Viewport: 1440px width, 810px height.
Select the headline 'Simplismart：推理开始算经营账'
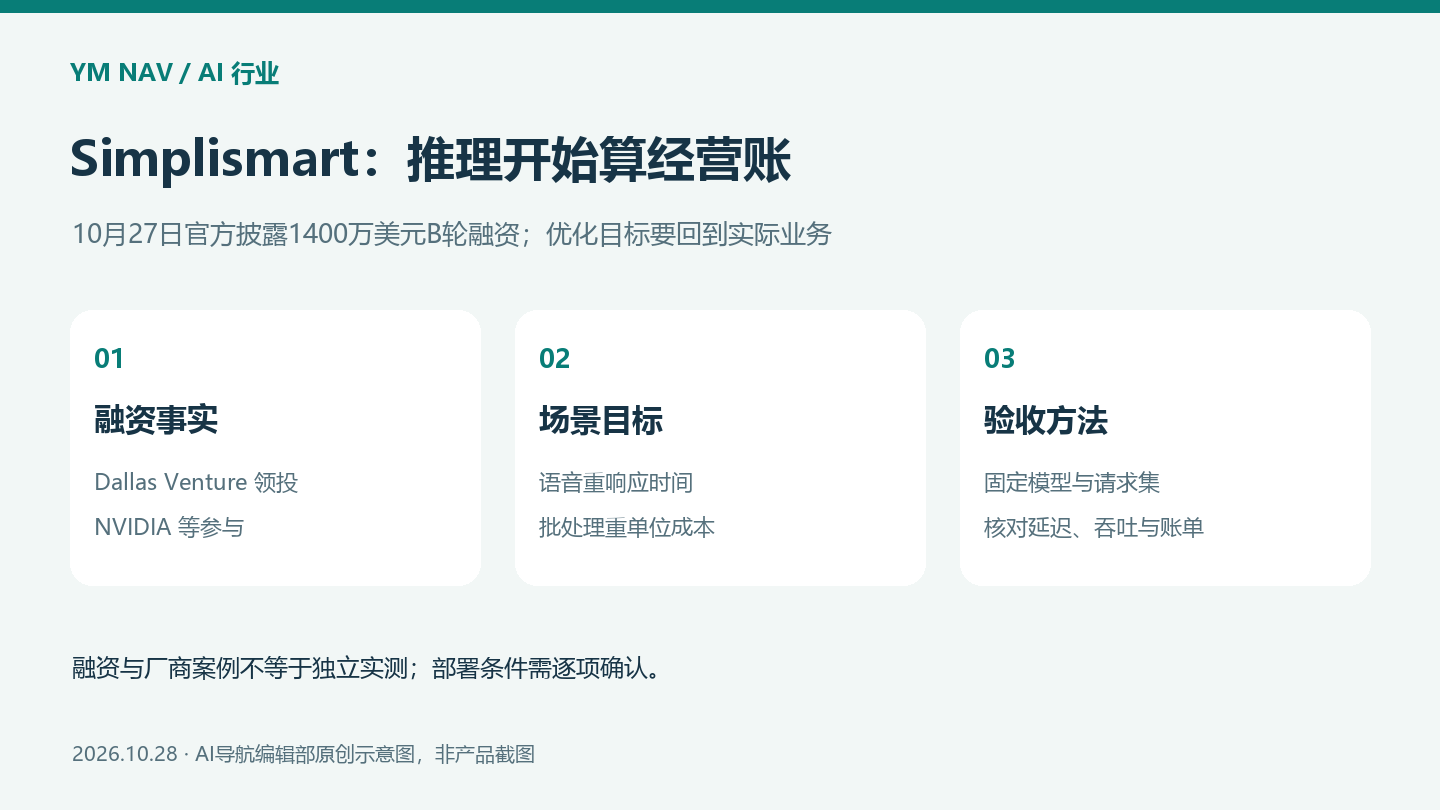[x=430, y=160]
